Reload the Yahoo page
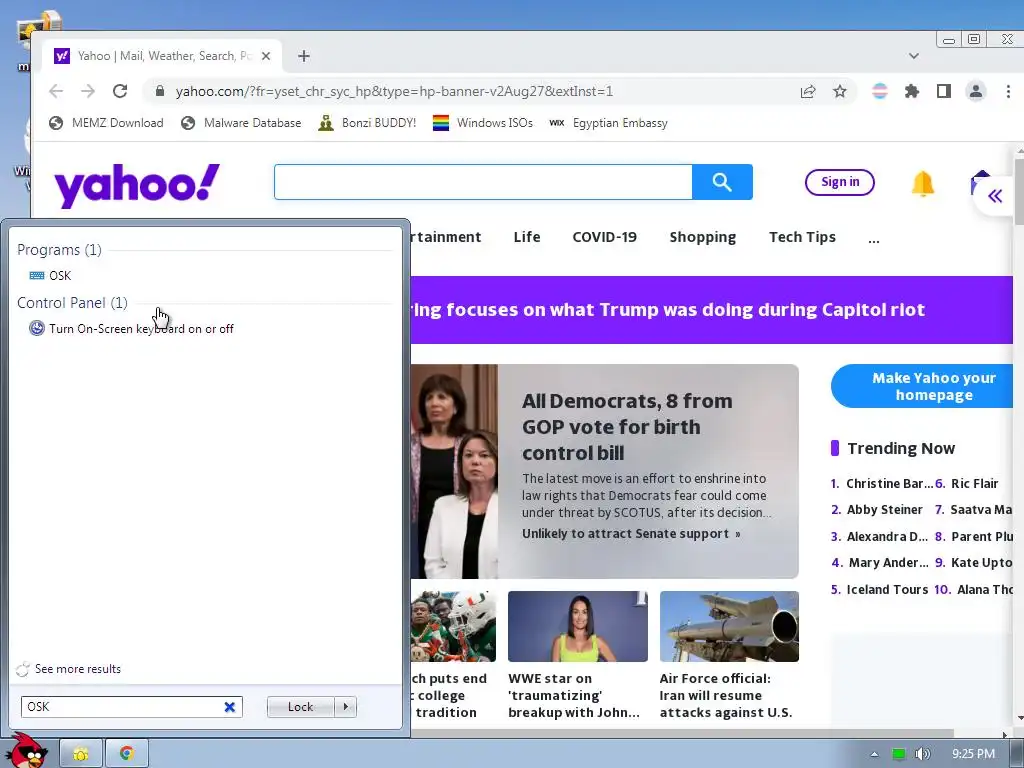Viewport: 1024px width, 768px height. click(120, 91)
